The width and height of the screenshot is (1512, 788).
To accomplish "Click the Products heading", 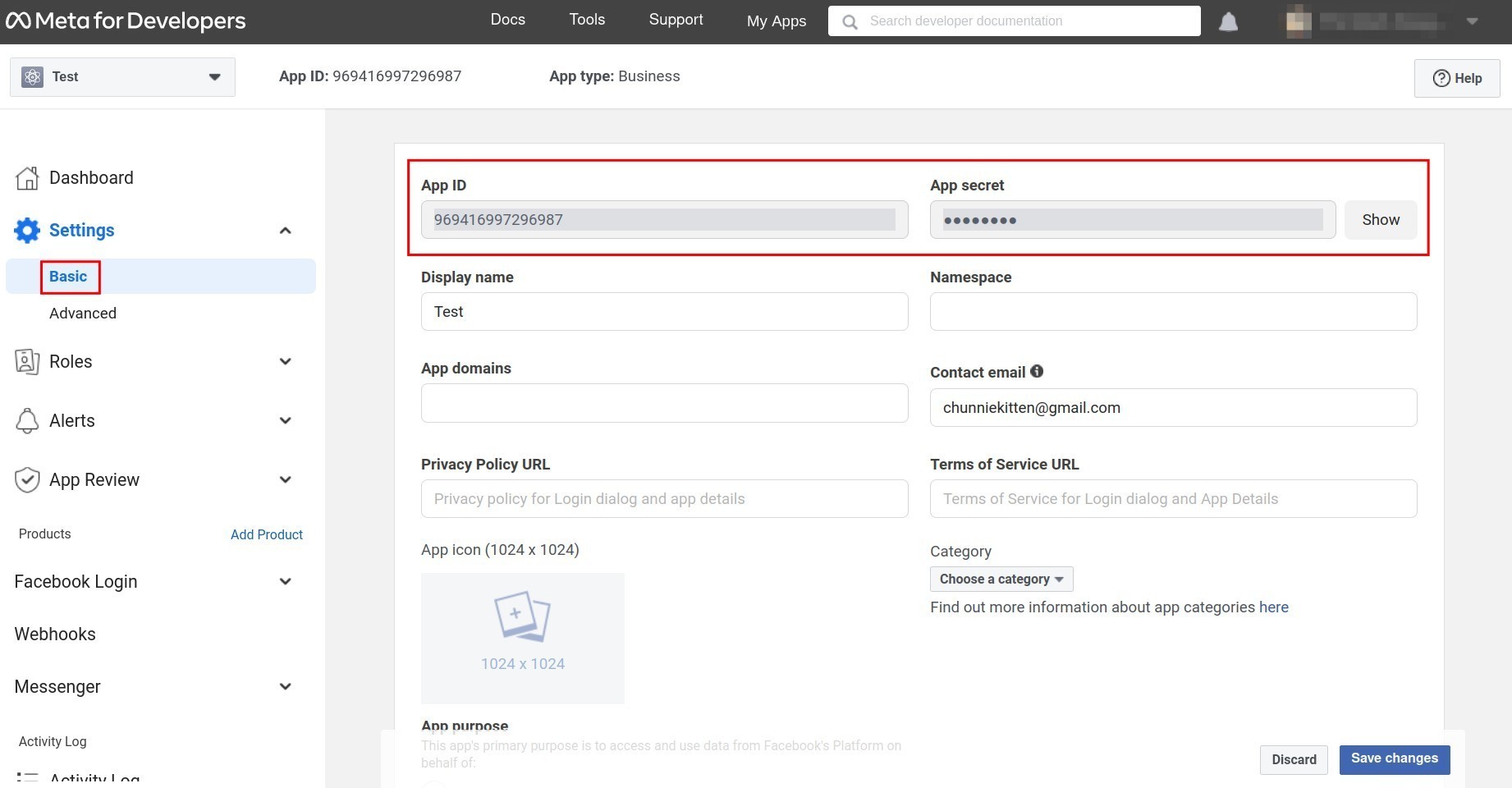I will pyautogui.click(x=45, y=534).
